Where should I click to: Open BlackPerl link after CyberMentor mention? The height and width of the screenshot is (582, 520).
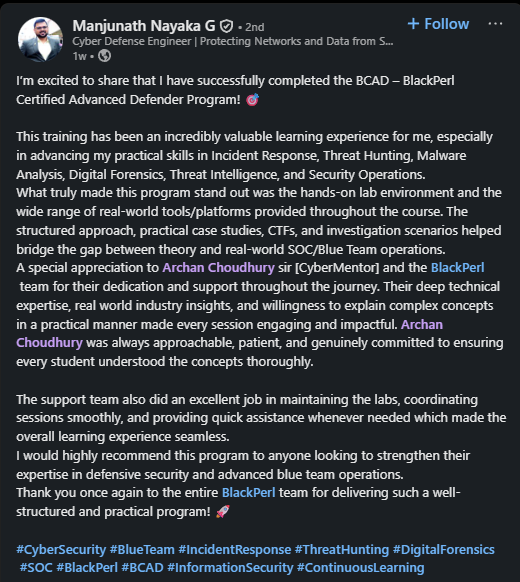coord(457,268)
